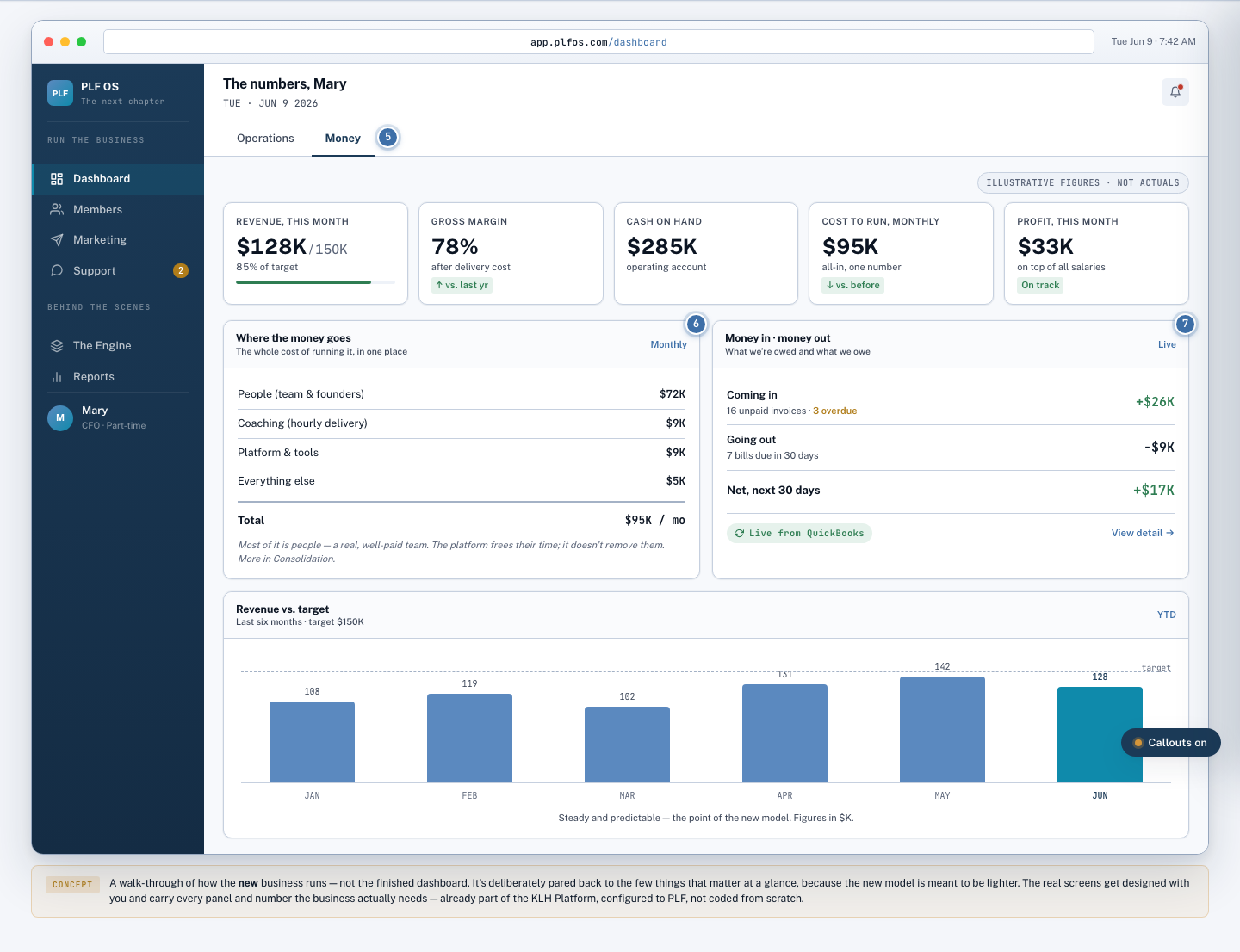
Task: Click the FEB revenue bar
Action: coord(469,738)
